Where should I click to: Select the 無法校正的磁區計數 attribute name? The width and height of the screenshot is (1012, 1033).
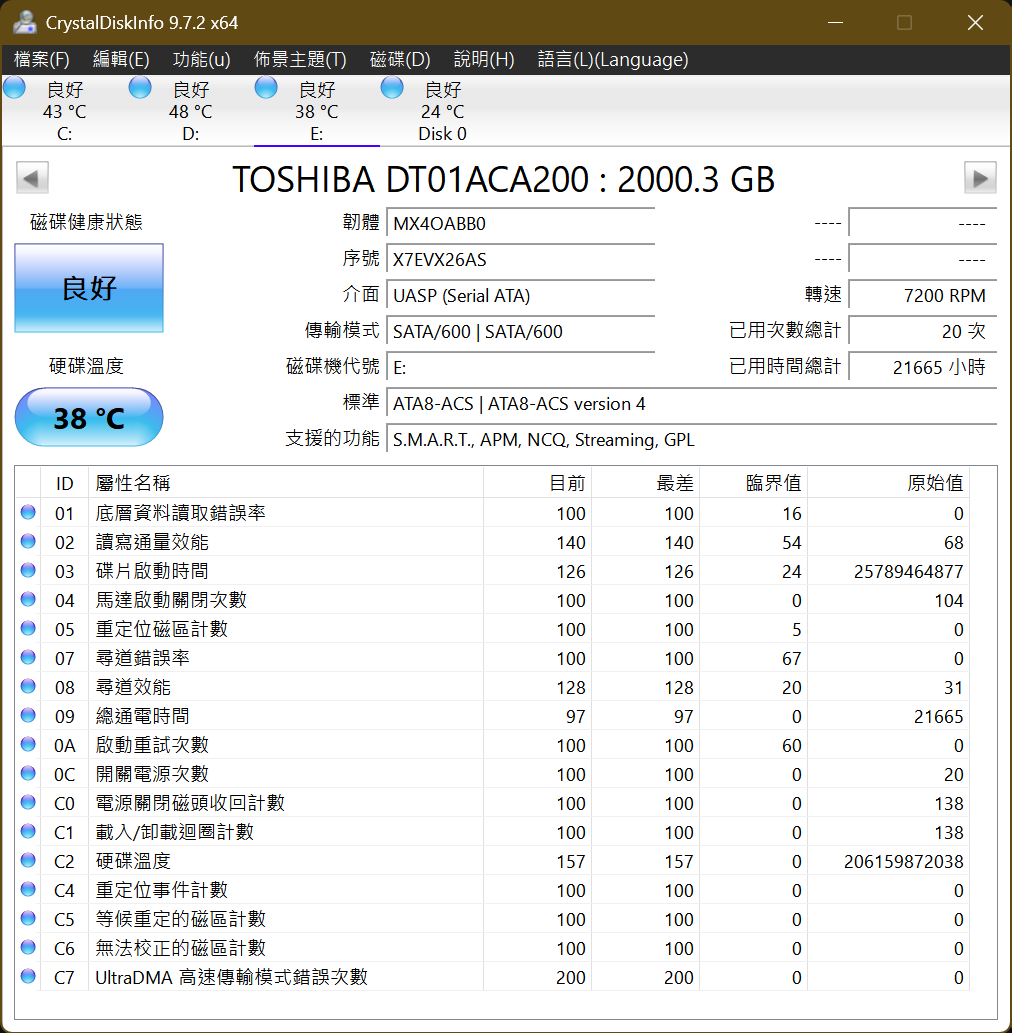click(181, 947)
